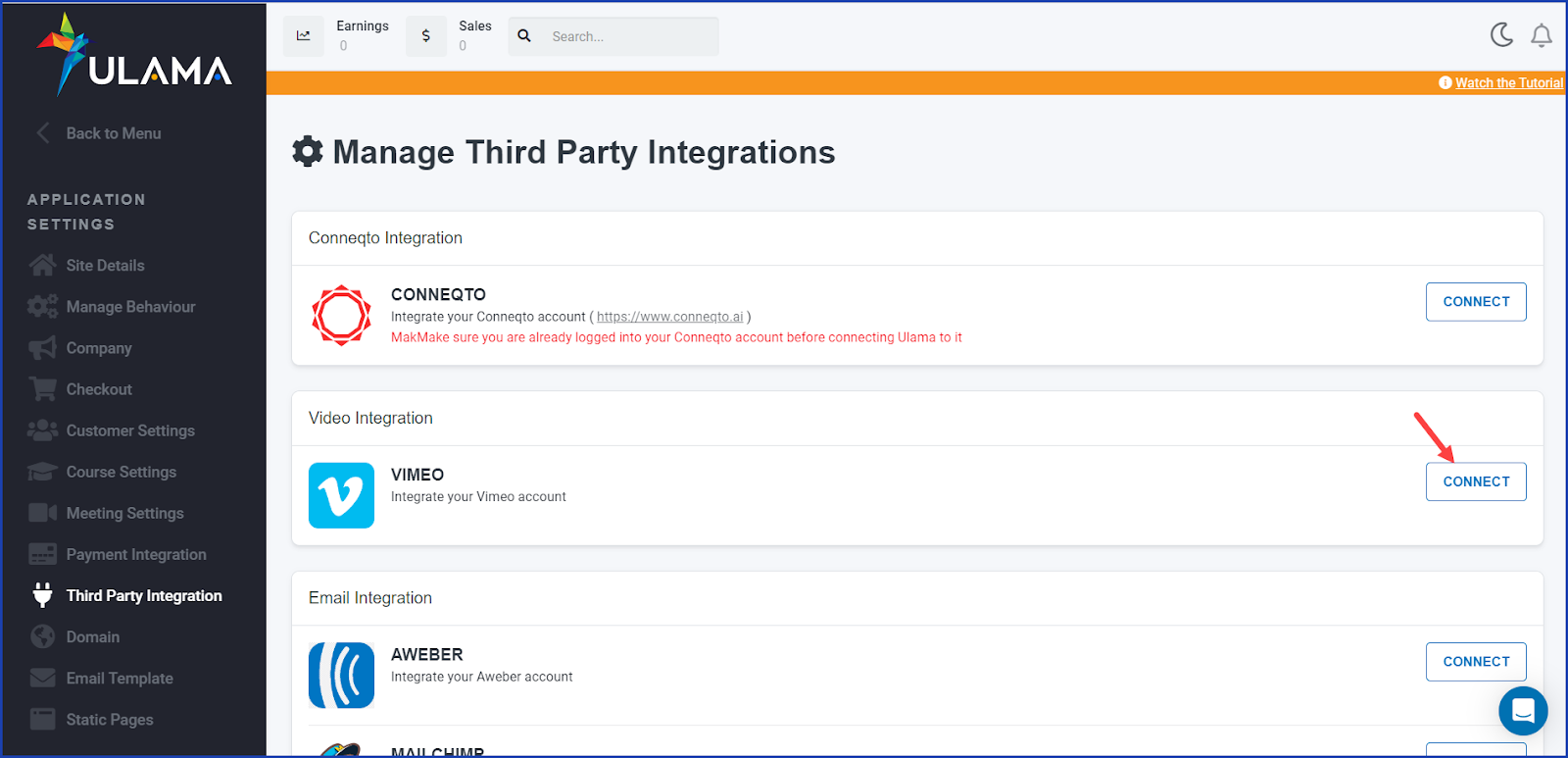The height and width of the screenshot is (758, 1568).
Task: Click the Domain globe icon
Action: [42, 636]
